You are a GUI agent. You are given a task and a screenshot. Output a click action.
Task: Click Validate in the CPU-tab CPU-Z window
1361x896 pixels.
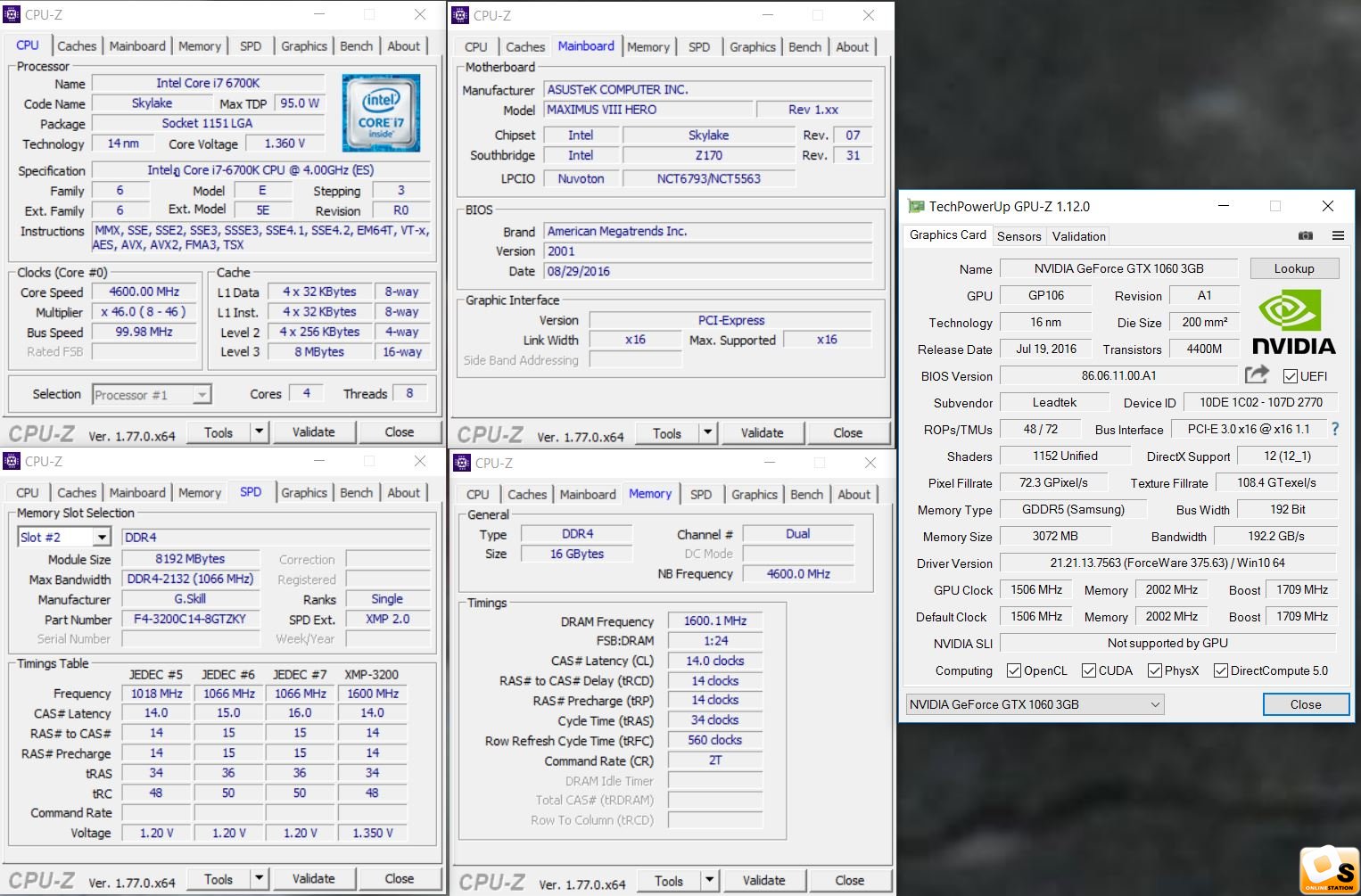(314, 432)
